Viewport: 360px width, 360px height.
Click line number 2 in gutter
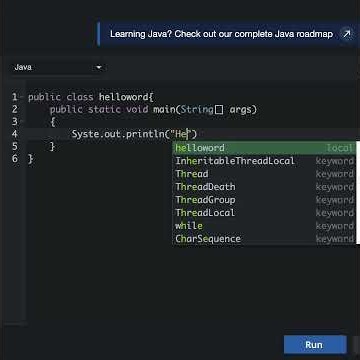click(x=14, y=109)
